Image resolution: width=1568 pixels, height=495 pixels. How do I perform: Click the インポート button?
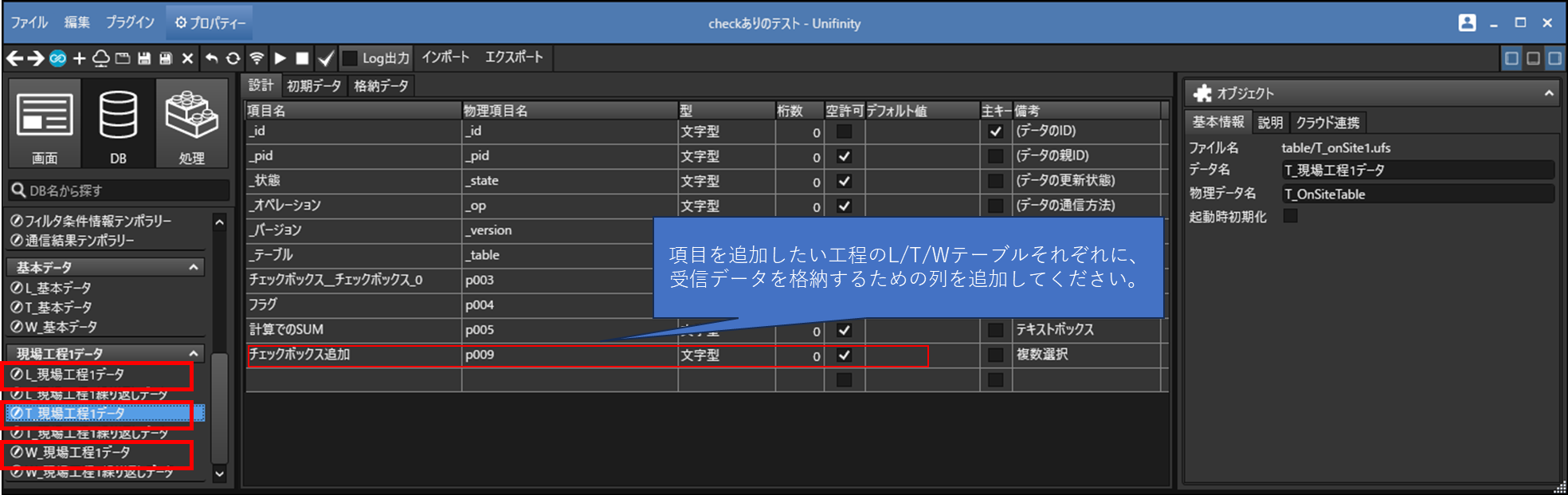(x=445, y=57)
